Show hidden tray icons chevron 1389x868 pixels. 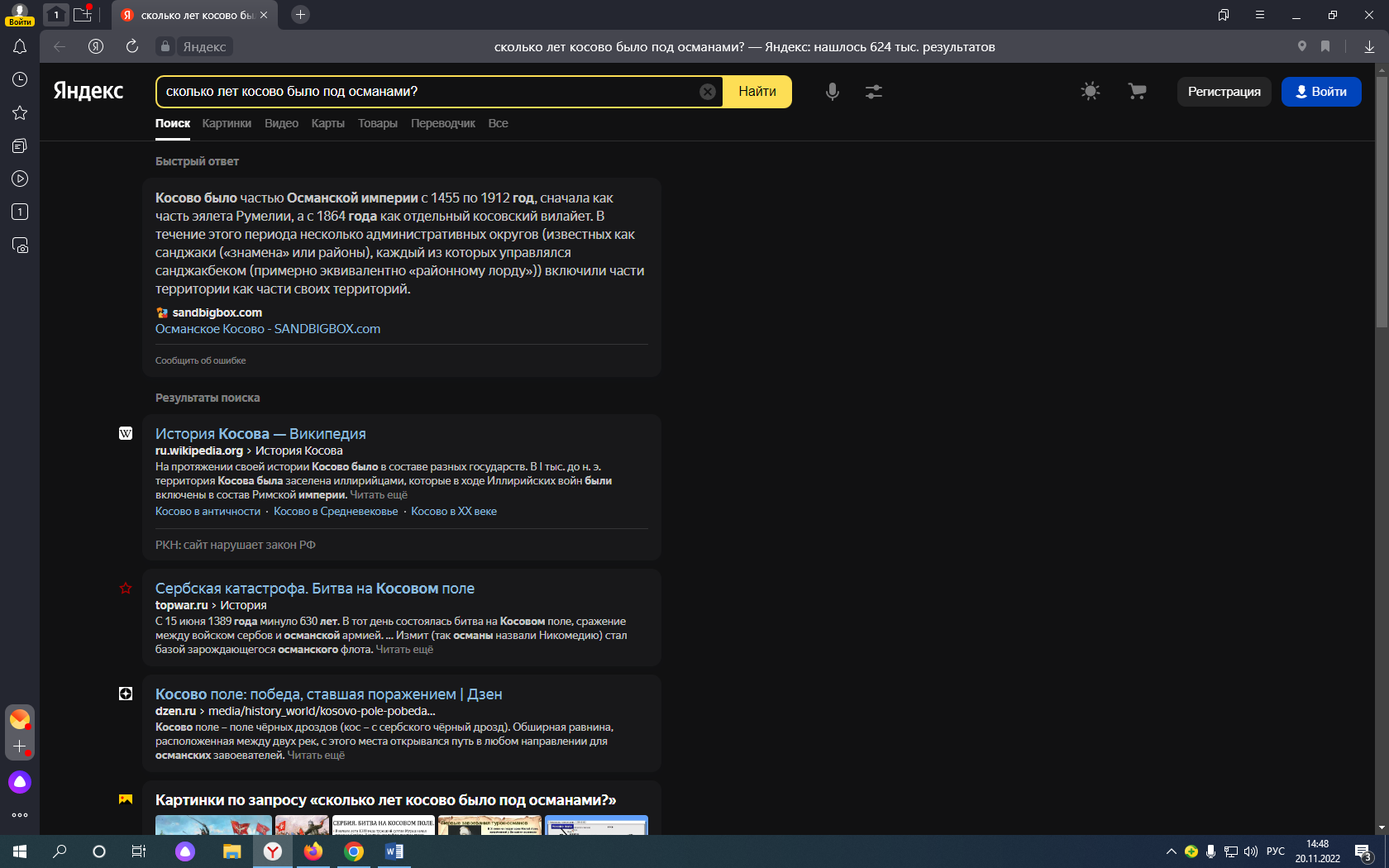pos(1171,851)
